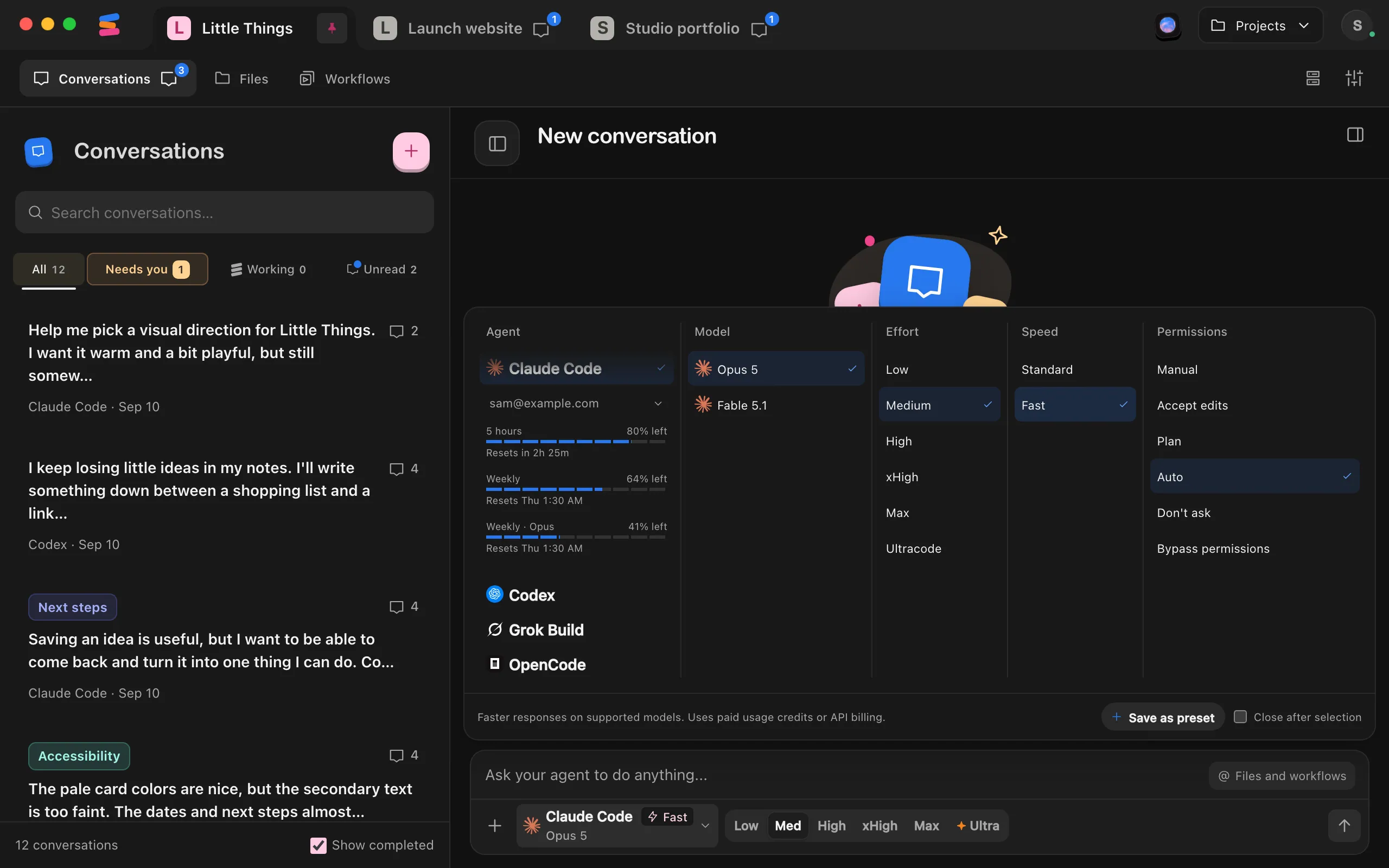Open the Projects dropdown
1389x868 pixels.
pos(1260,26)
